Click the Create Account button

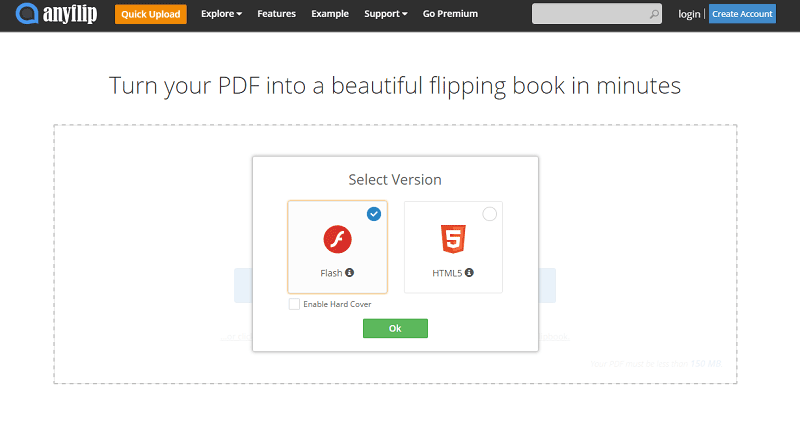(742, 14)
